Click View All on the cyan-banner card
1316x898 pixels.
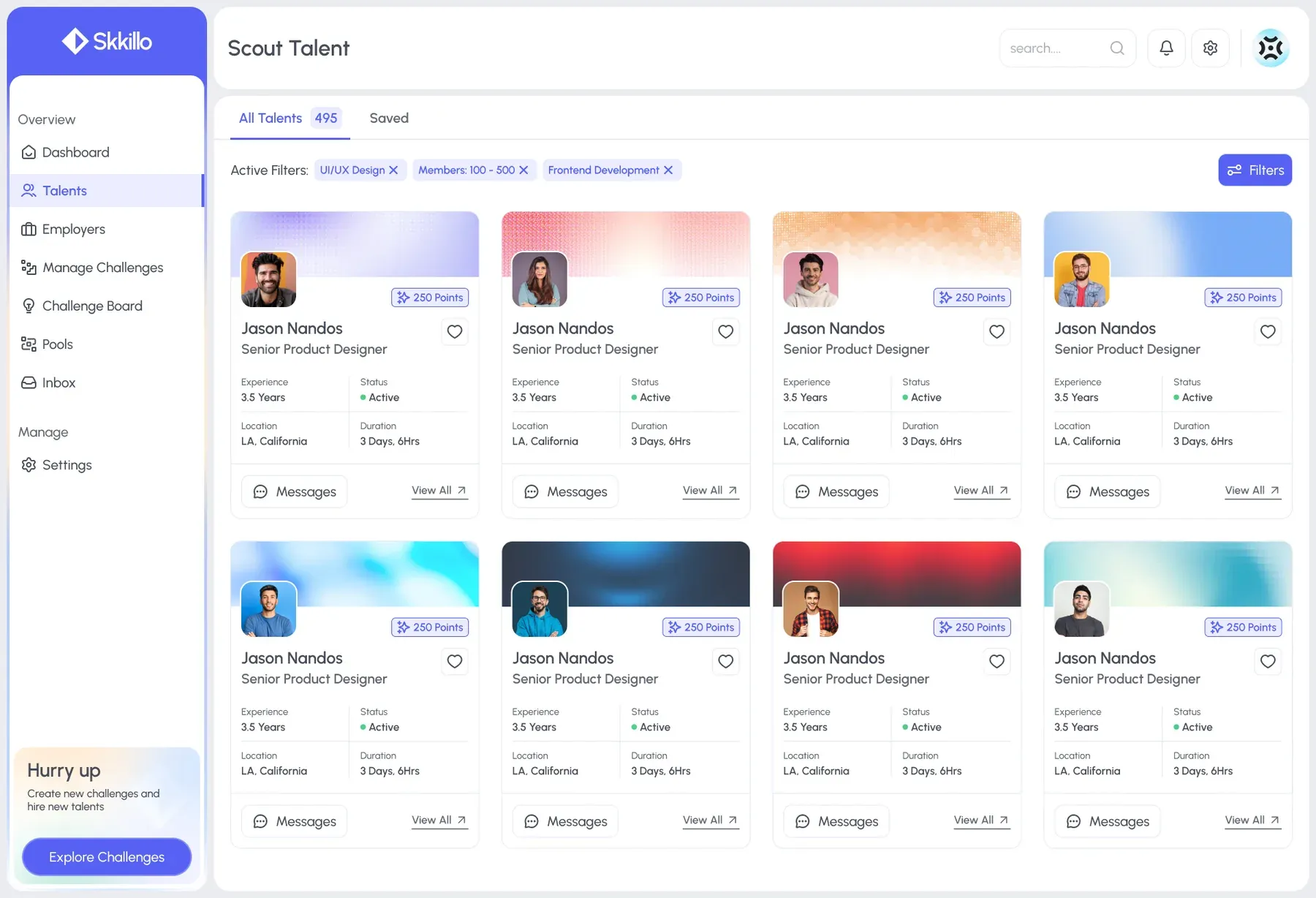coord(439,820)
